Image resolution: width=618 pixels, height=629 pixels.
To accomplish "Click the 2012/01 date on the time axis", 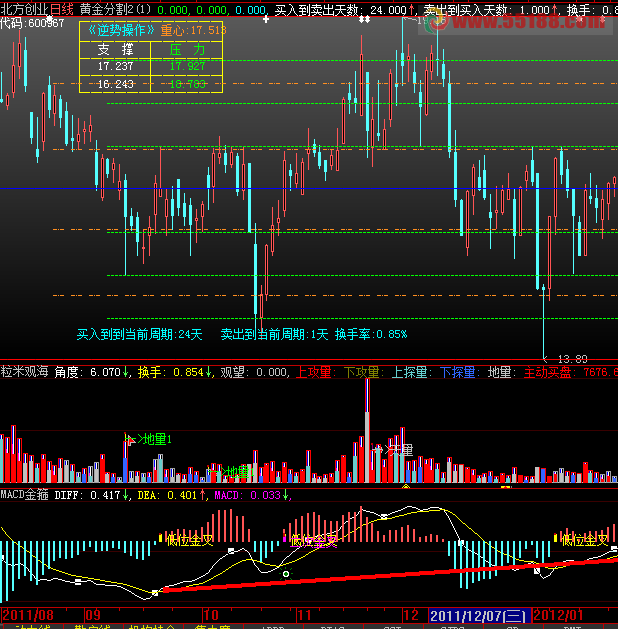I will point(558,615).
